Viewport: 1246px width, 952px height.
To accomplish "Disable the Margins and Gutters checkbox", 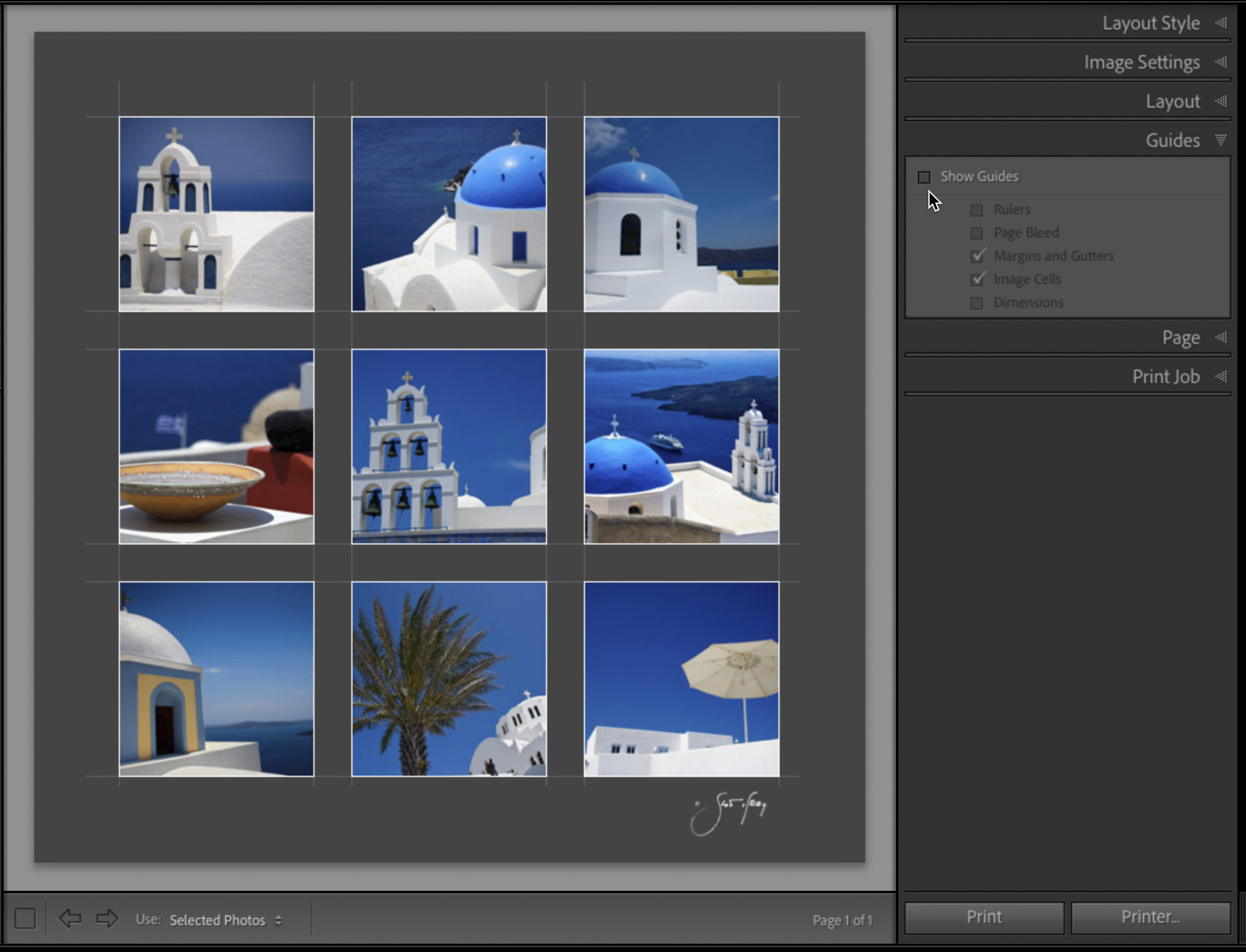I will [978, 256].
